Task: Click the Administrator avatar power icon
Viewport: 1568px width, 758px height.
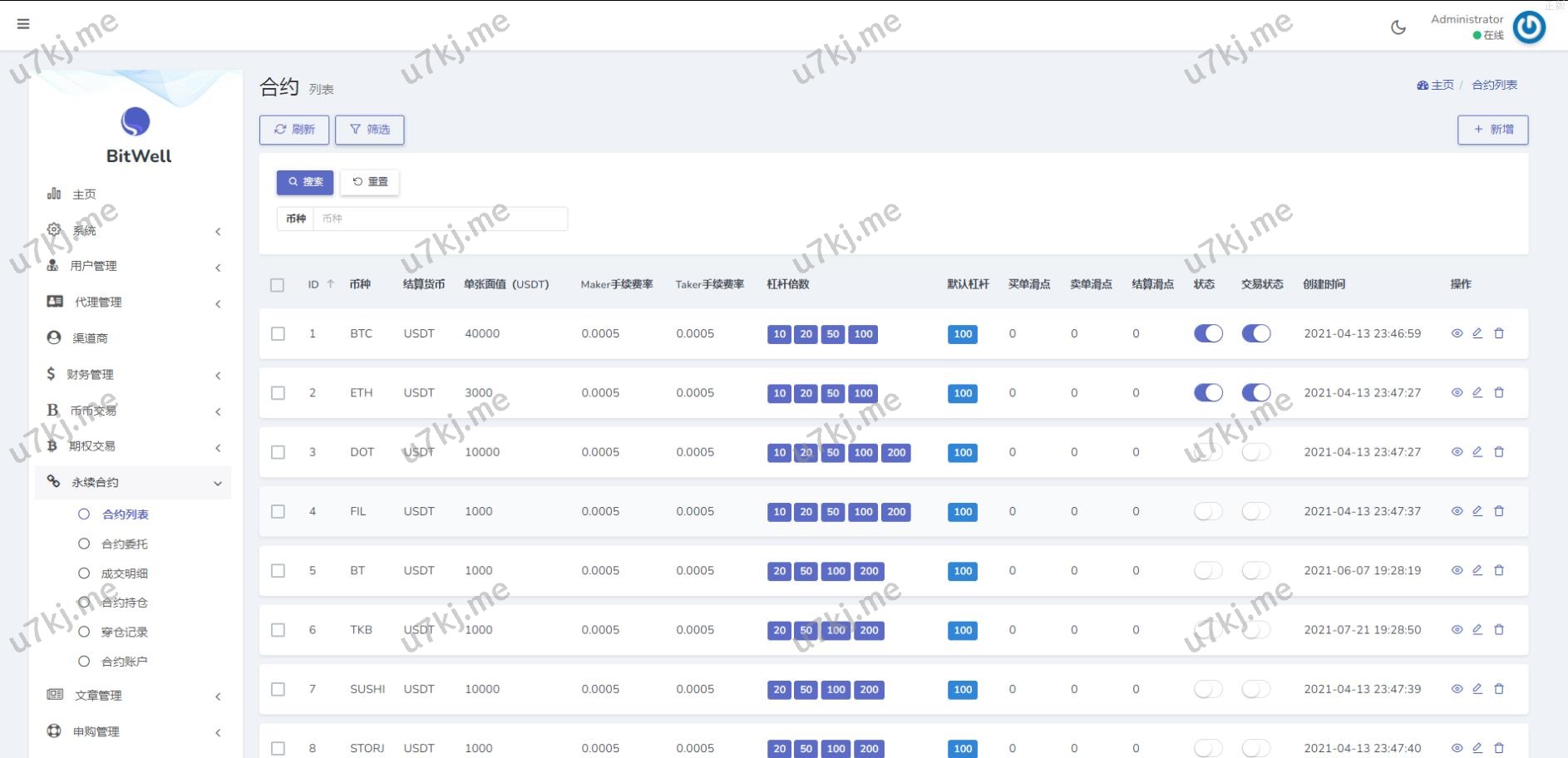Action: click(1528, 27)
